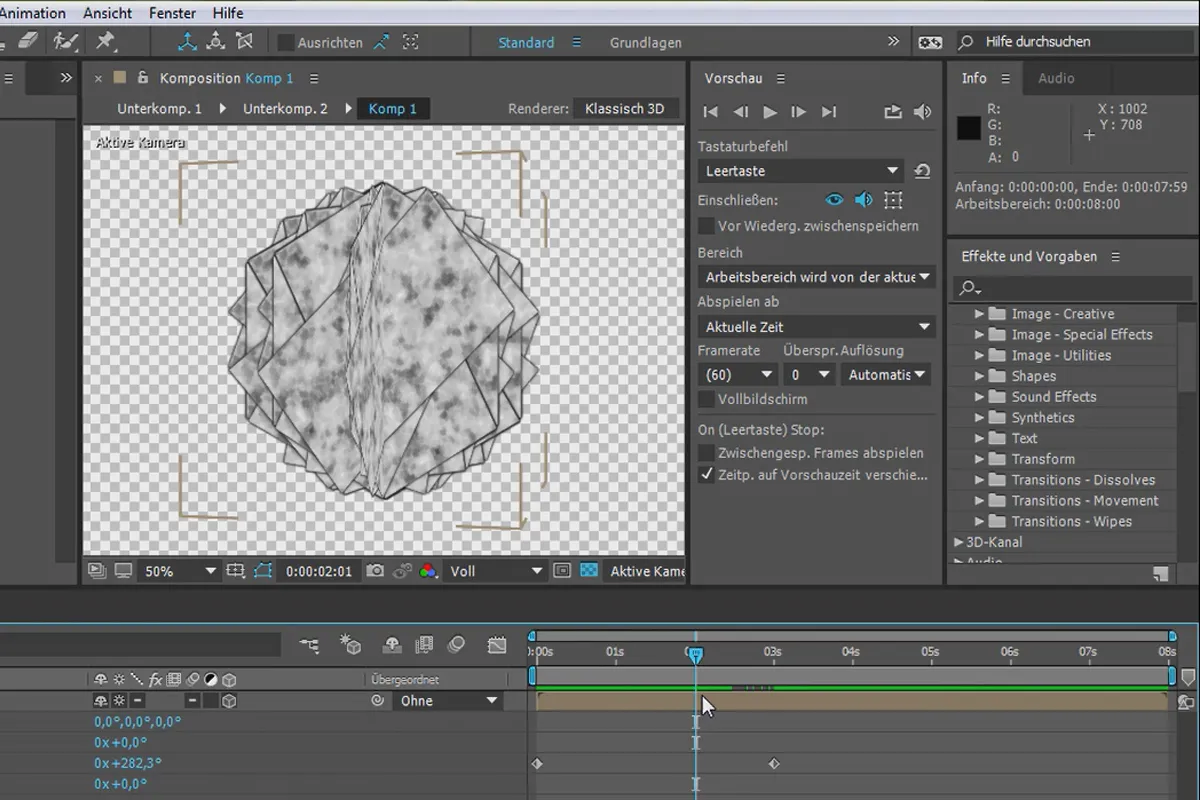Select the Eraser tool in toolbar

click(28, 41)
